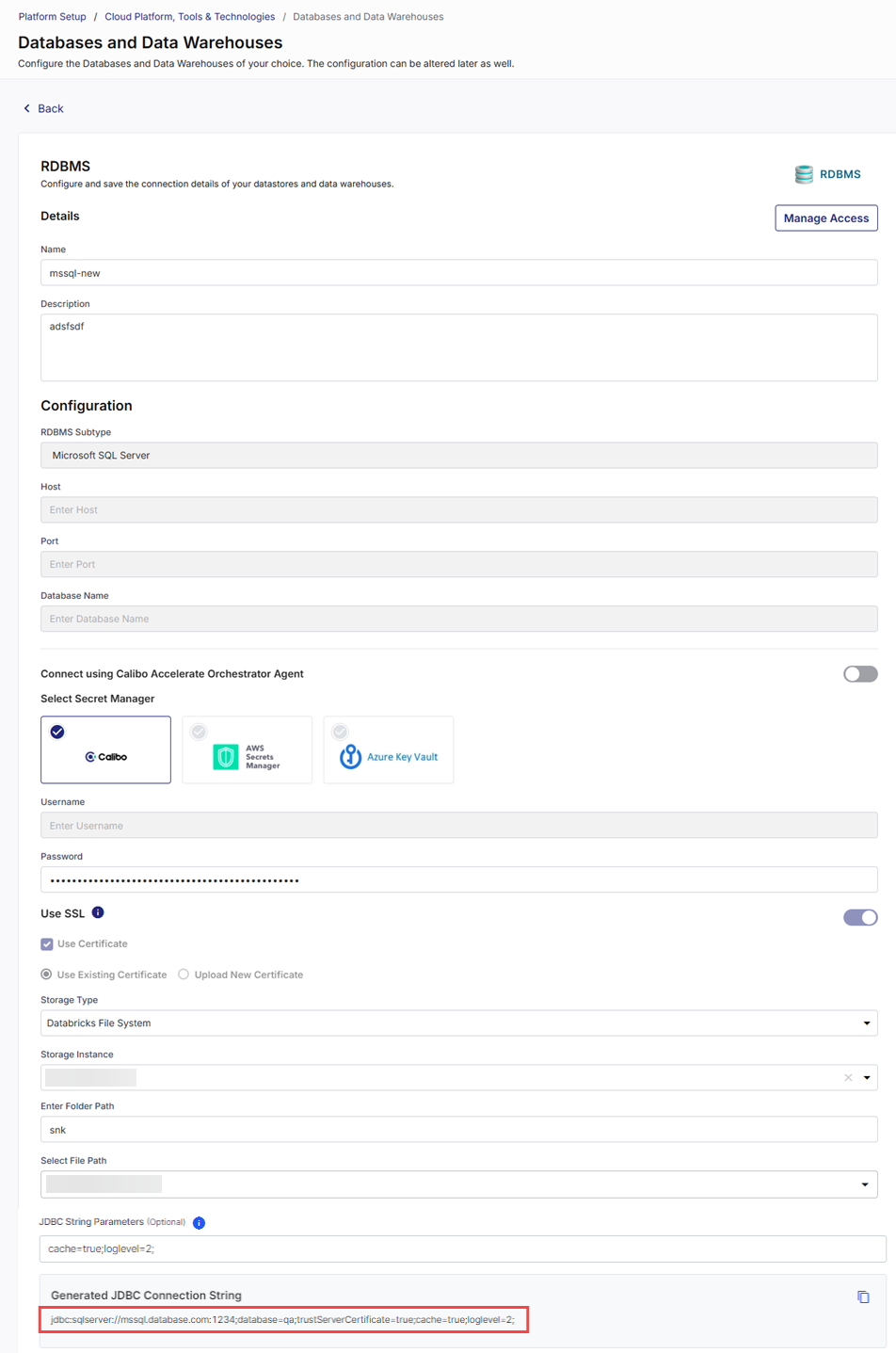This screenshot has width=896, height=1353.
Task: Click the Password field
Action: [459, 879]
